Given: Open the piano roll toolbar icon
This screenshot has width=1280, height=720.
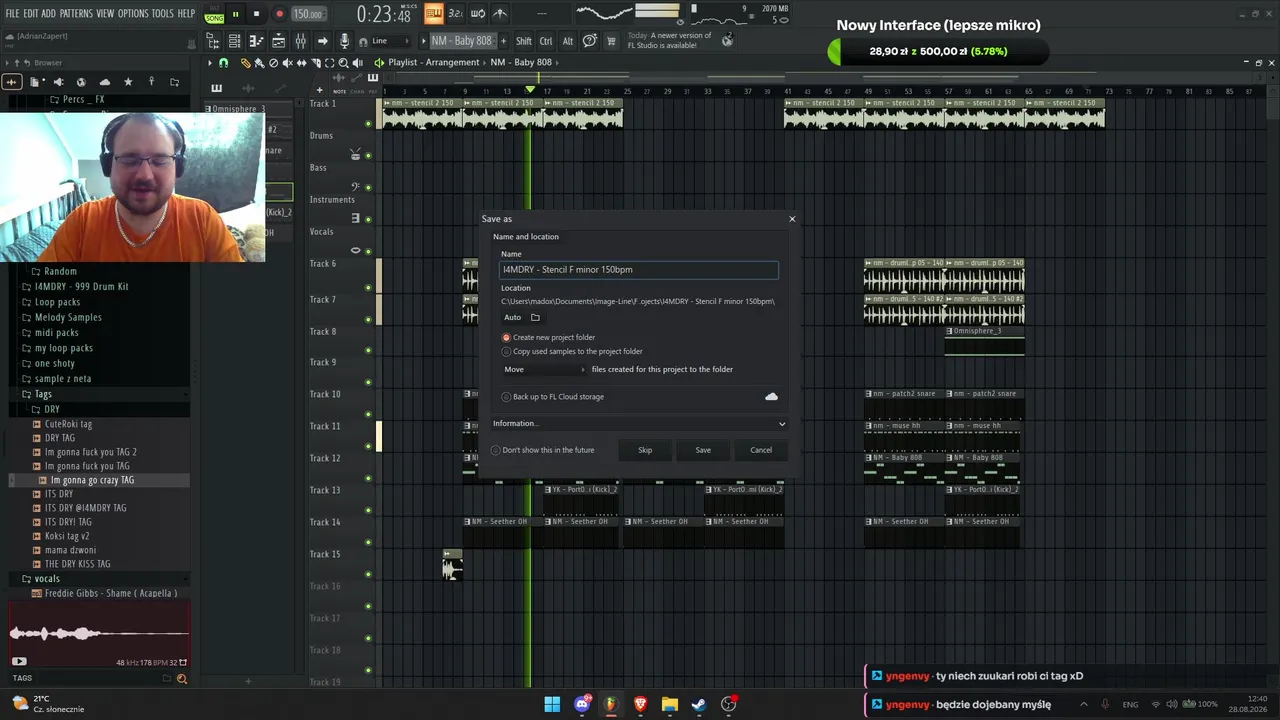Looking at the screenshot, I should coord(256,41).
